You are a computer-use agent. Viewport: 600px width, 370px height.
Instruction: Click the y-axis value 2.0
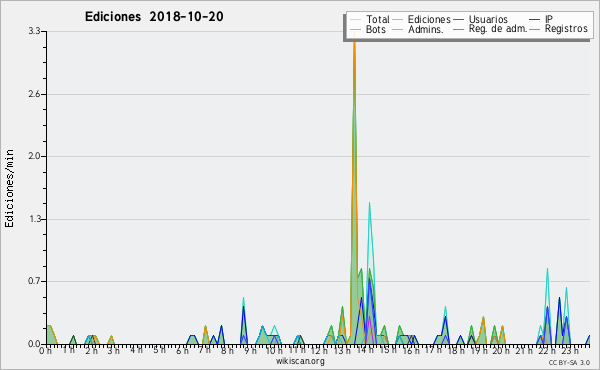pyautogui.click(x=34, y=156)
